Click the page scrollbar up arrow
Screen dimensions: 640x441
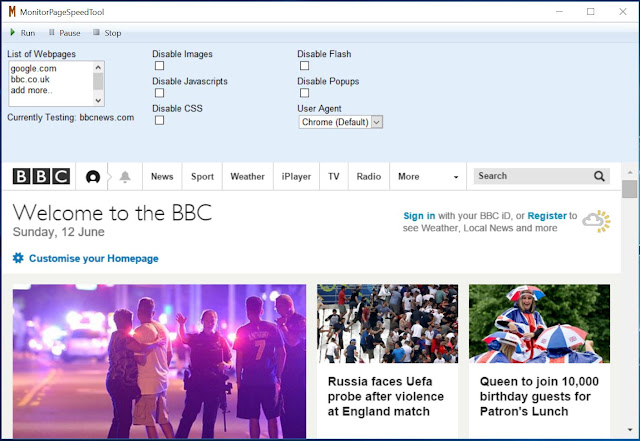click(630, 172)
